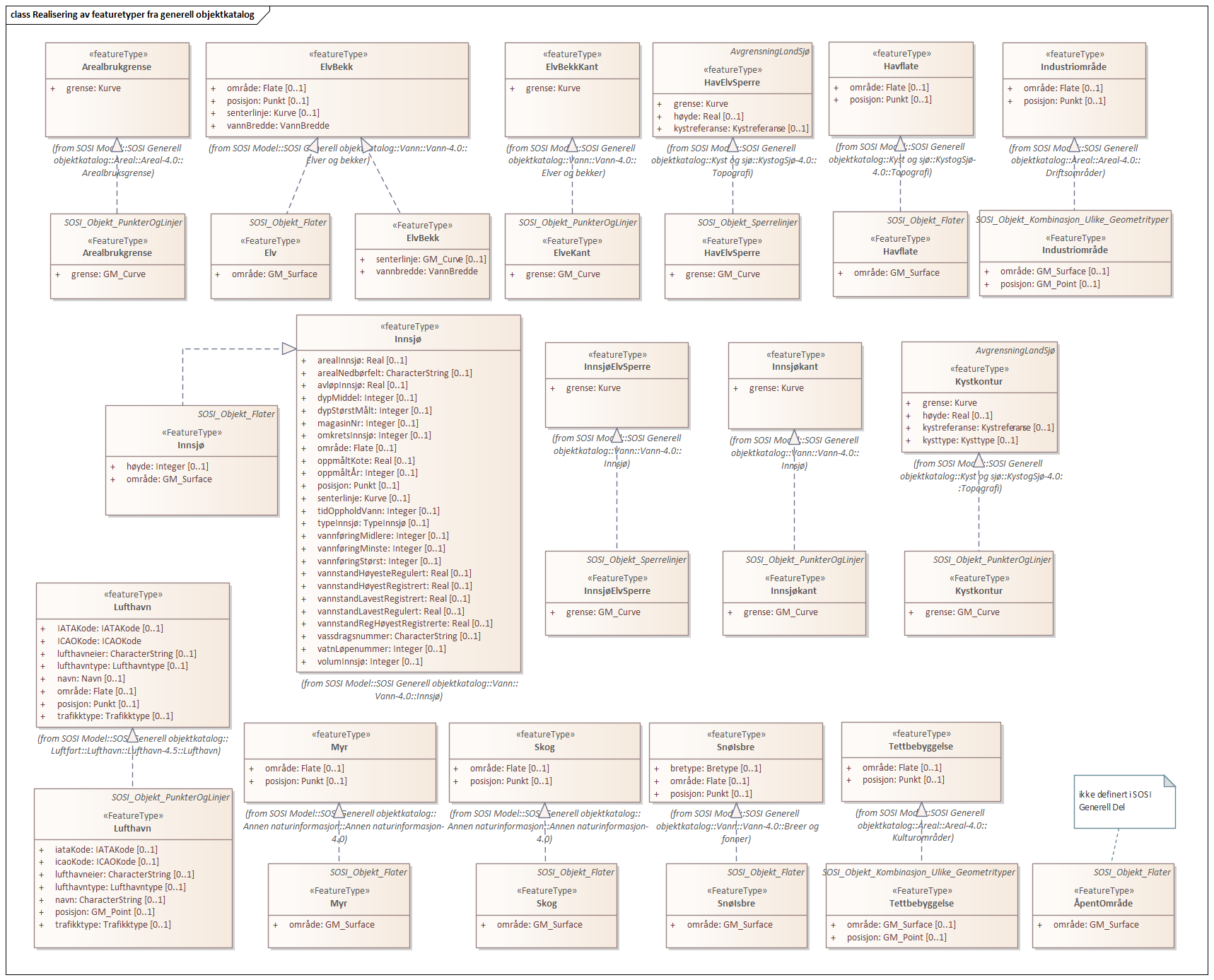Click 'vannstandLavestRegistrert: Real [0..1]' attribute
1214x980 pixels.
393,598
